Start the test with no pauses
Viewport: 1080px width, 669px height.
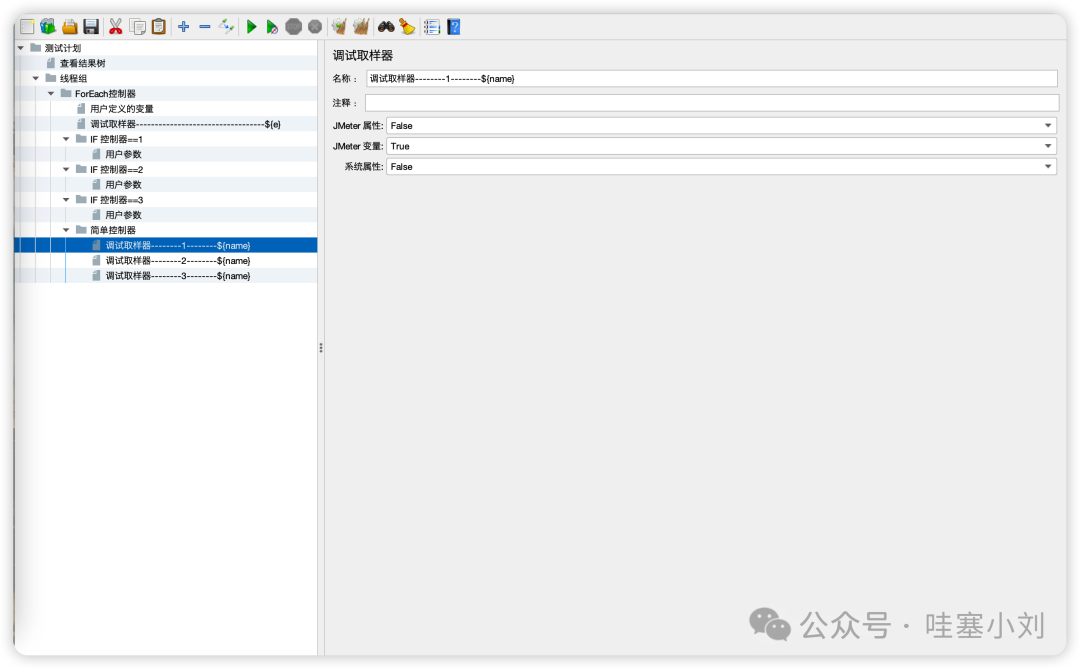pos(272,27)
